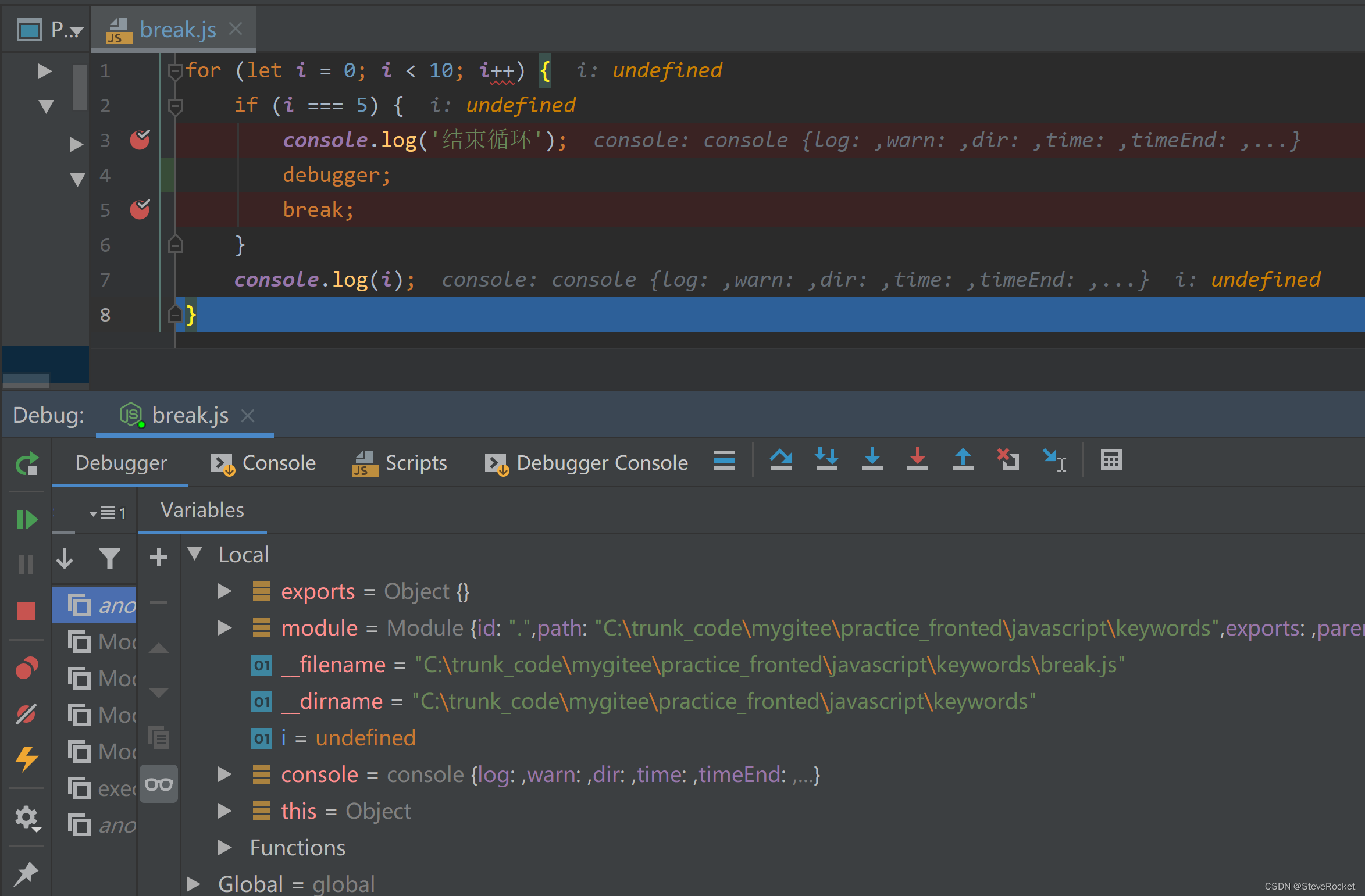This screenshot has width=1365, height=896.
Task: Stop the debug session red square
Action: point(27,611)
